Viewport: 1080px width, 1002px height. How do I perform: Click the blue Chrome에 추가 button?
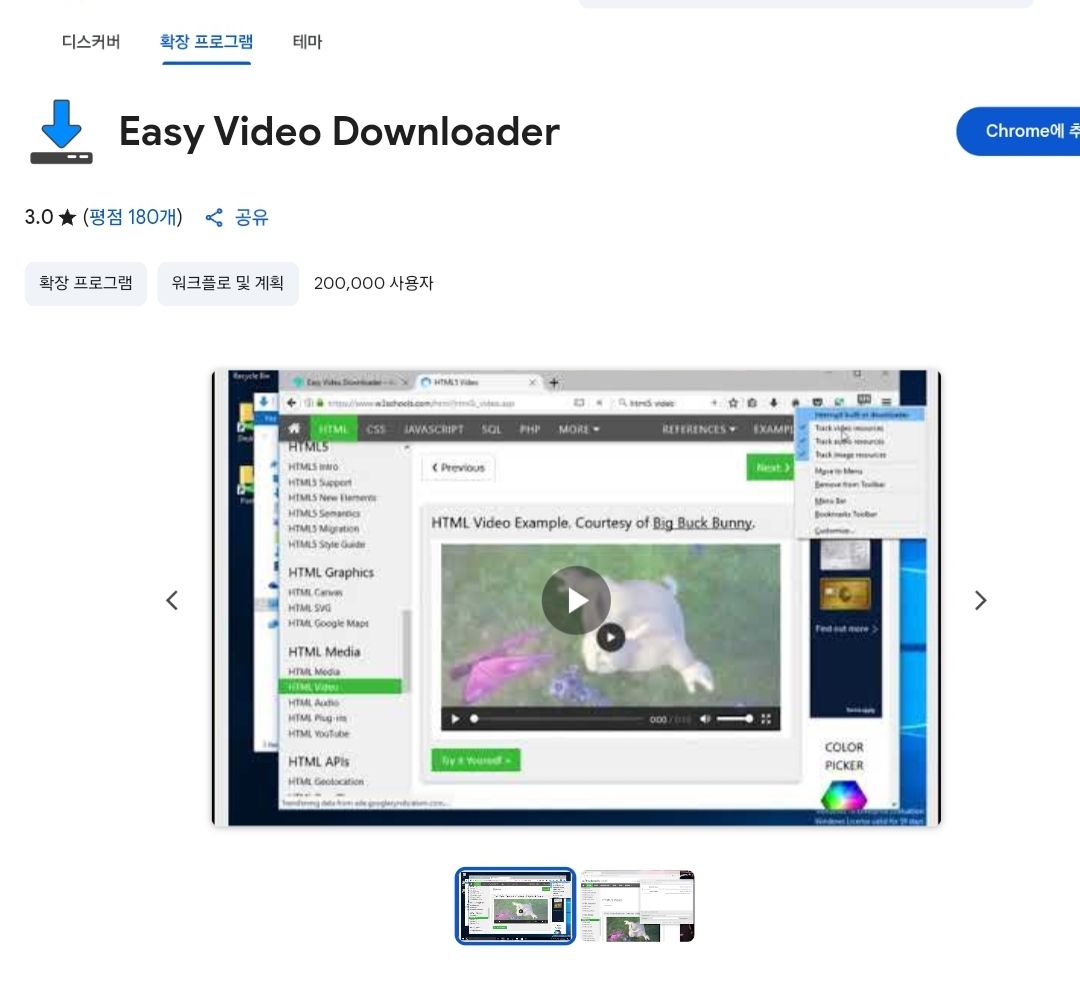1018,132
